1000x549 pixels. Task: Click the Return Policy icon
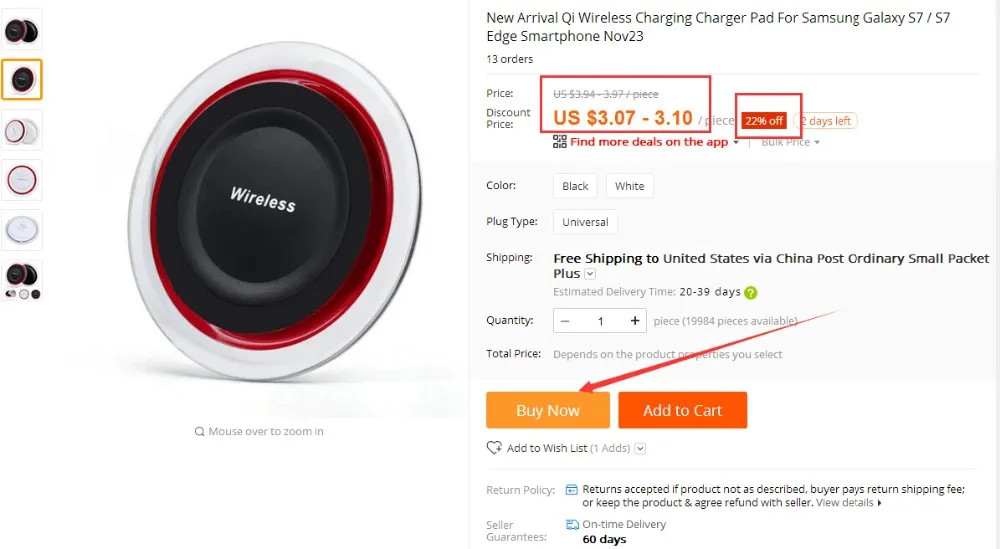coord(571,490)
